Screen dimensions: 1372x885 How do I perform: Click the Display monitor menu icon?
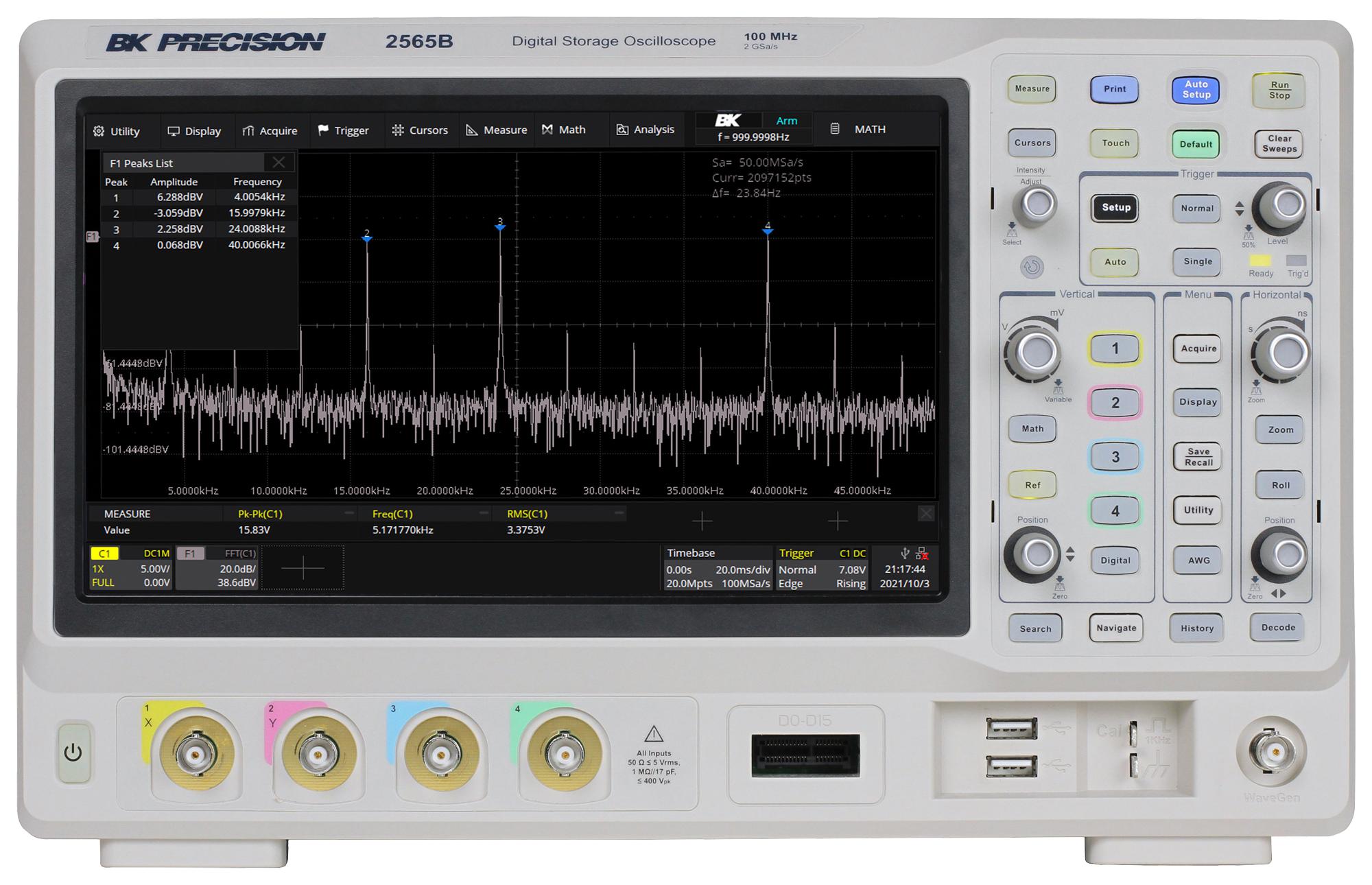(x=174, y=131)
